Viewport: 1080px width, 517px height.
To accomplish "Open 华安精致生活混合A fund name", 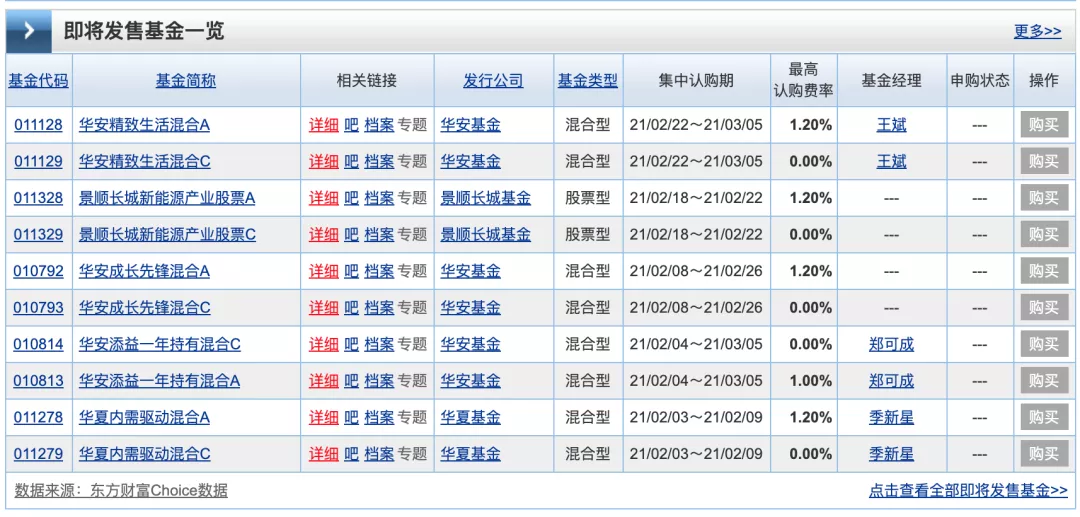I will 145,125.
